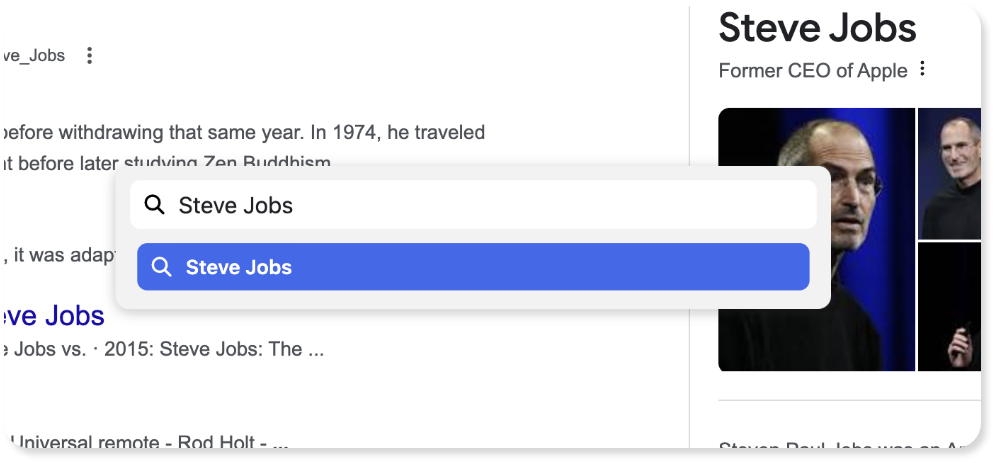Click the Steve Jobs knowledge panel heading
Screen dimensions: 995x463
(x=817, y=28)
